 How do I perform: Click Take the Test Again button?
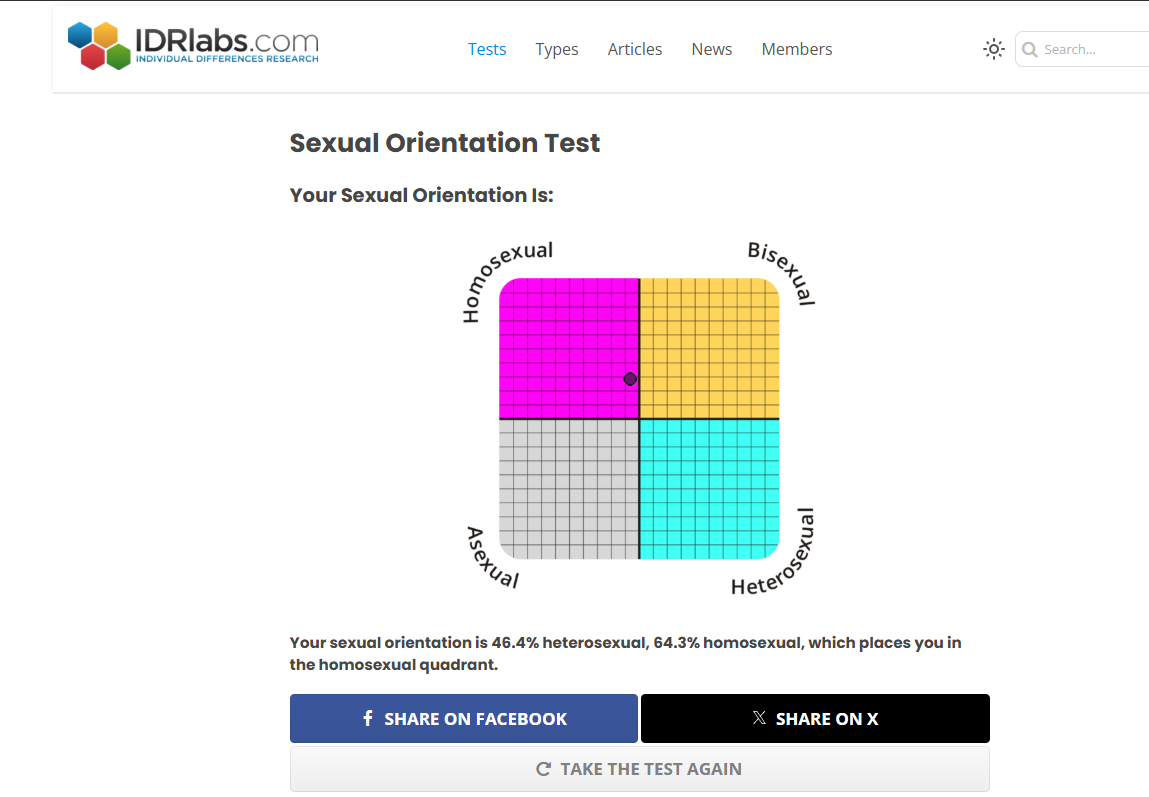click(x=639, y=769)
